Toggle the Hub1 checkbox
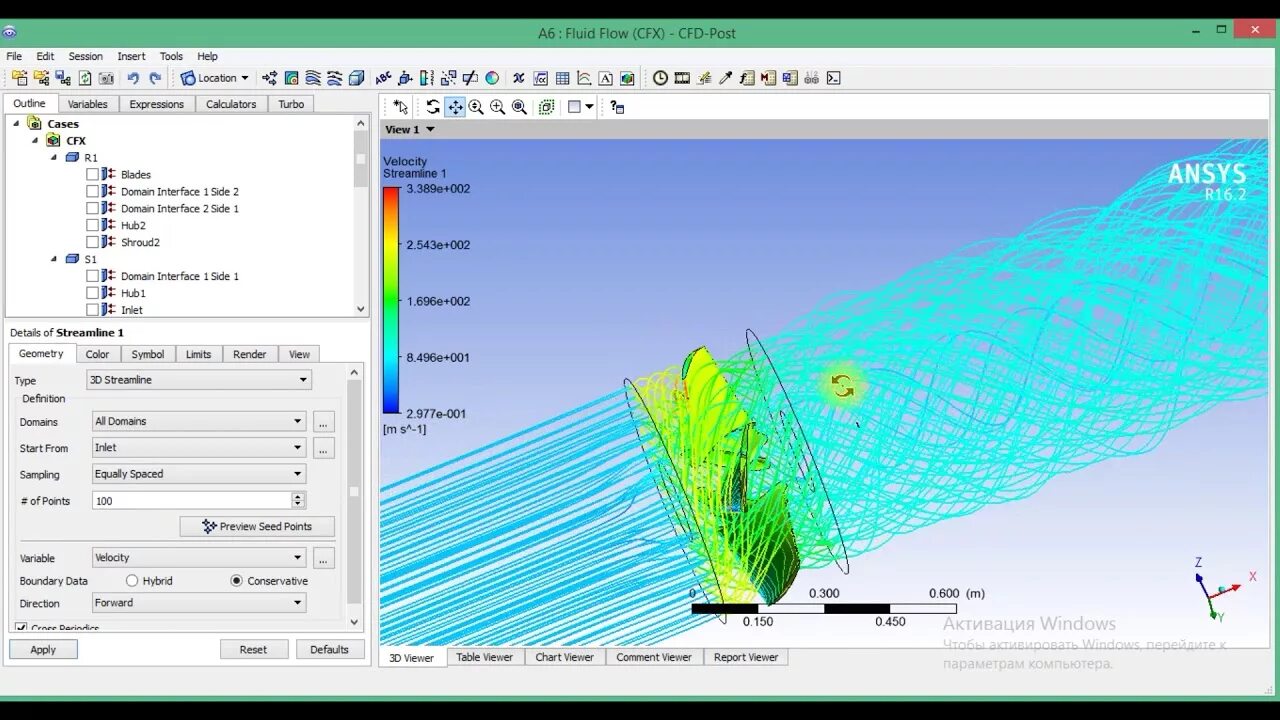The image size is (1280, 720). point(92,293)
